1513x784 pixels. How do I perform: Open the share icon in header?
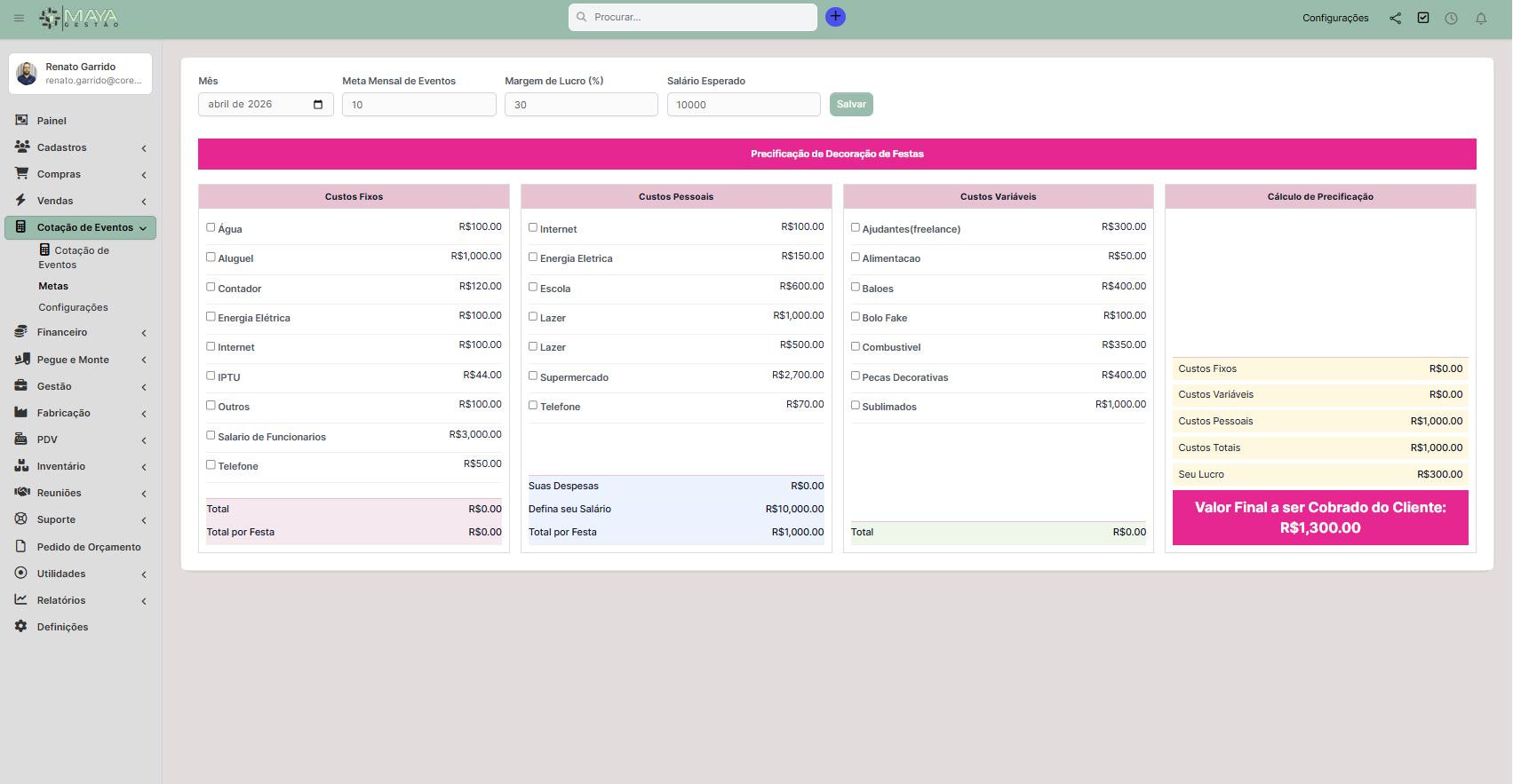pos(1395,18)
